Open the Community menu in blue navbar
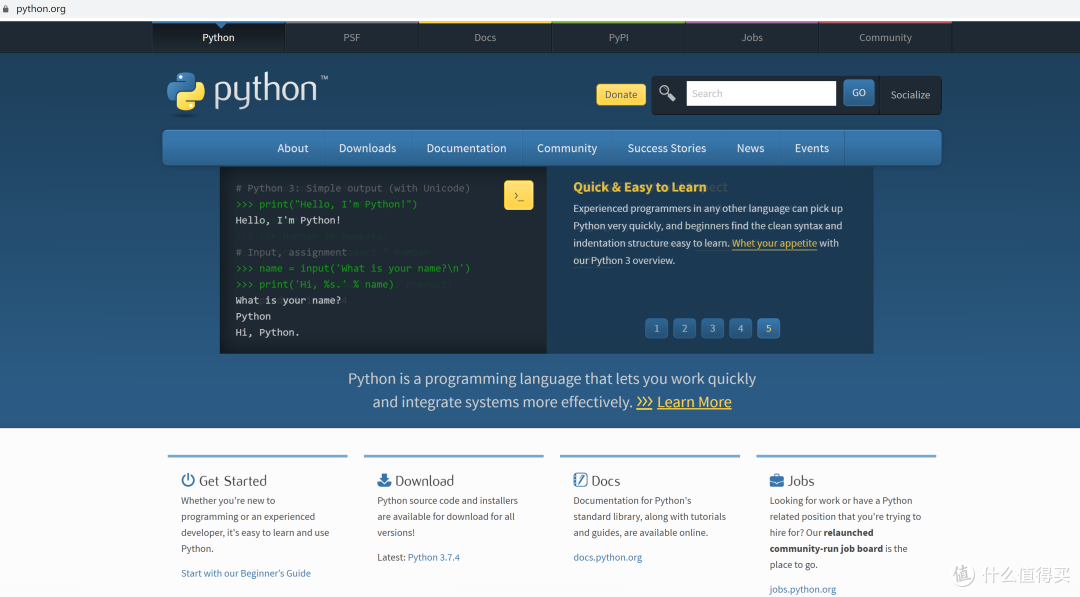The height and width of the screenshot is (597, 1080). (x=567, y=148)
